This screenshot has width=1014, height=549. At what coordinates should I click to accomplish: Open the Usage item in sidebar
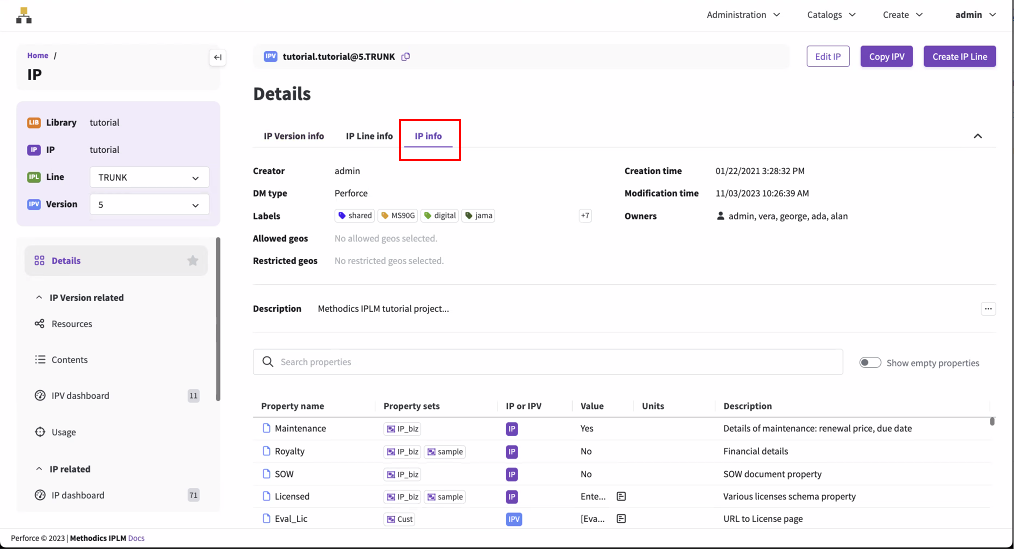coord(63,432)
